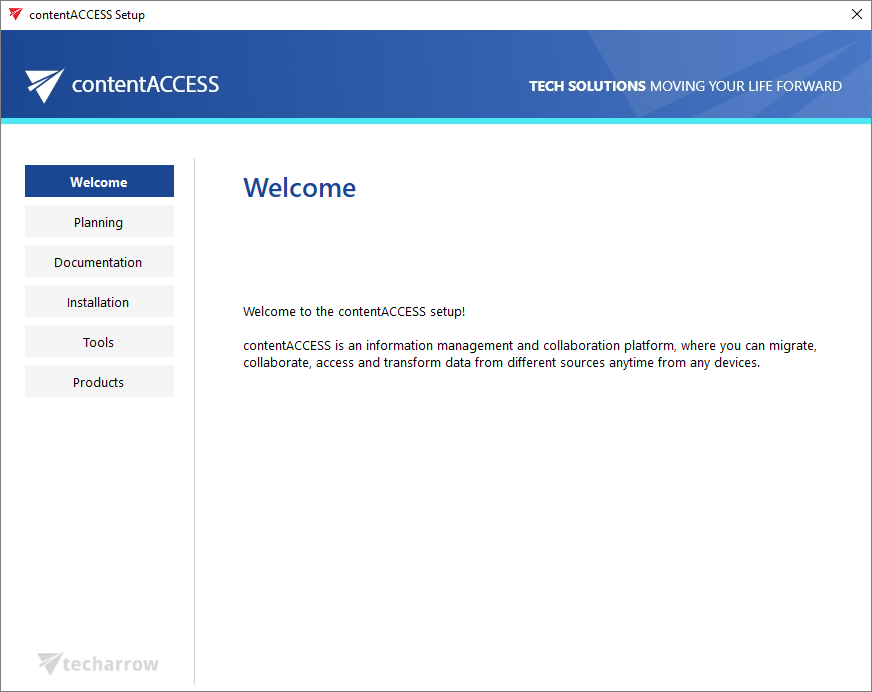Click the contentACCESS wordmark in the banner
This screenshot has width=872, height=692.
145,85
